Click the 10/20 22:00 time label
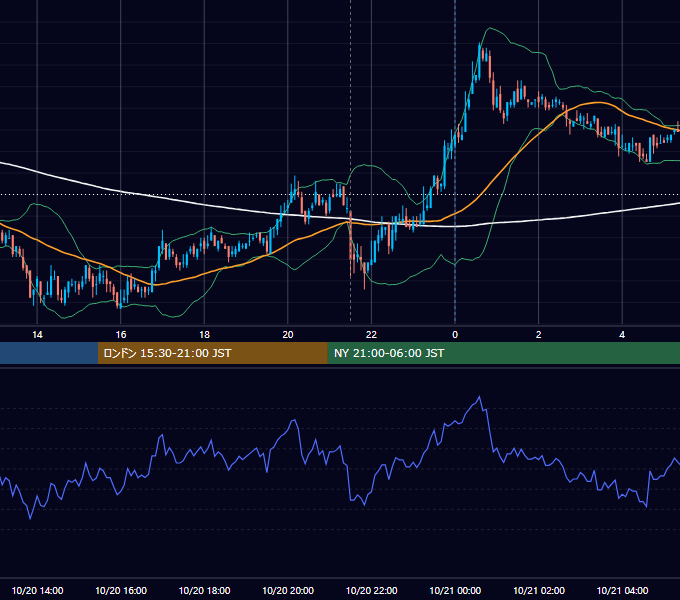 [x=371, y=590]
